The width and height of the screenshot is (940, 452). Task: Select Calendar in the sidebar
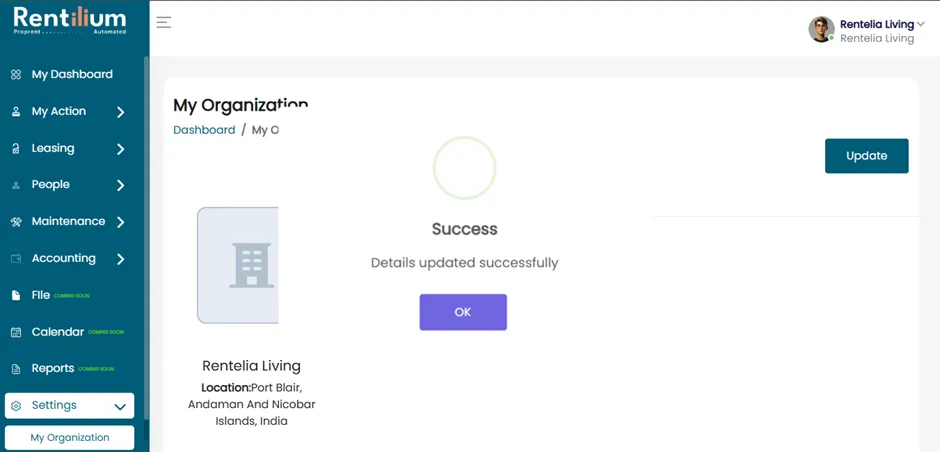pyautogui.click(x=58, y=332)
